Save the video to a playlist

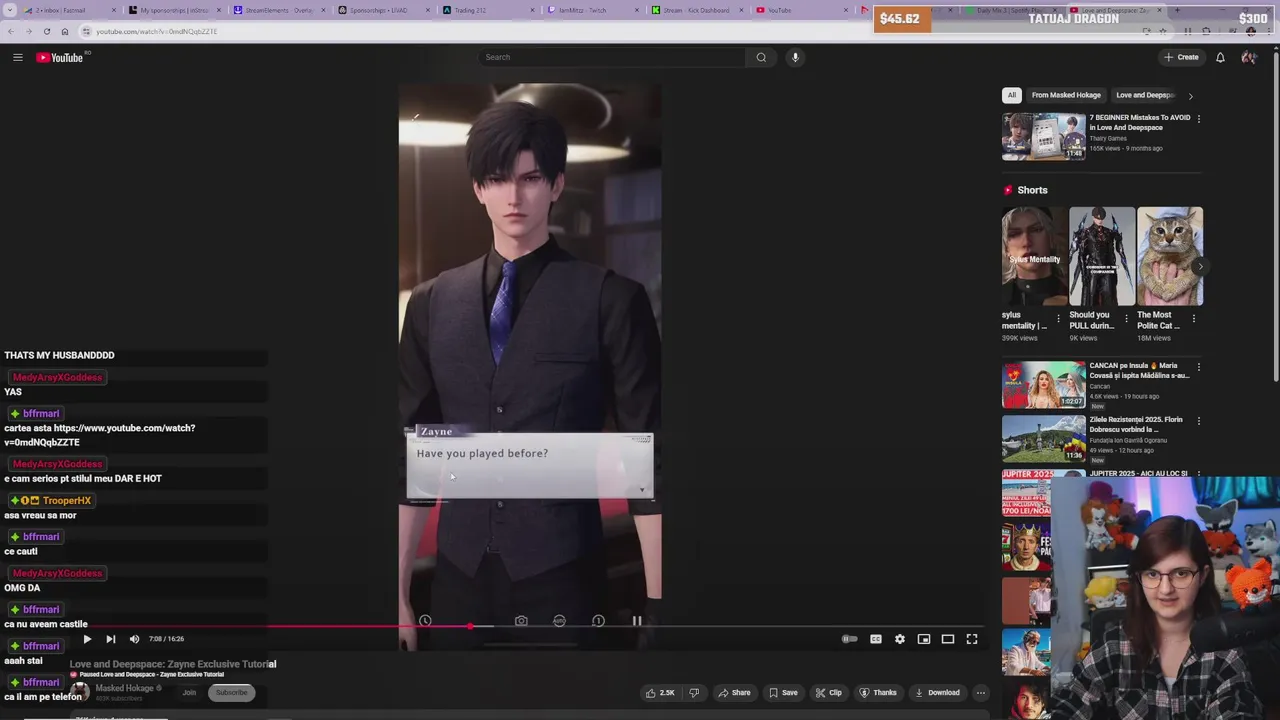tap(783, 692)
